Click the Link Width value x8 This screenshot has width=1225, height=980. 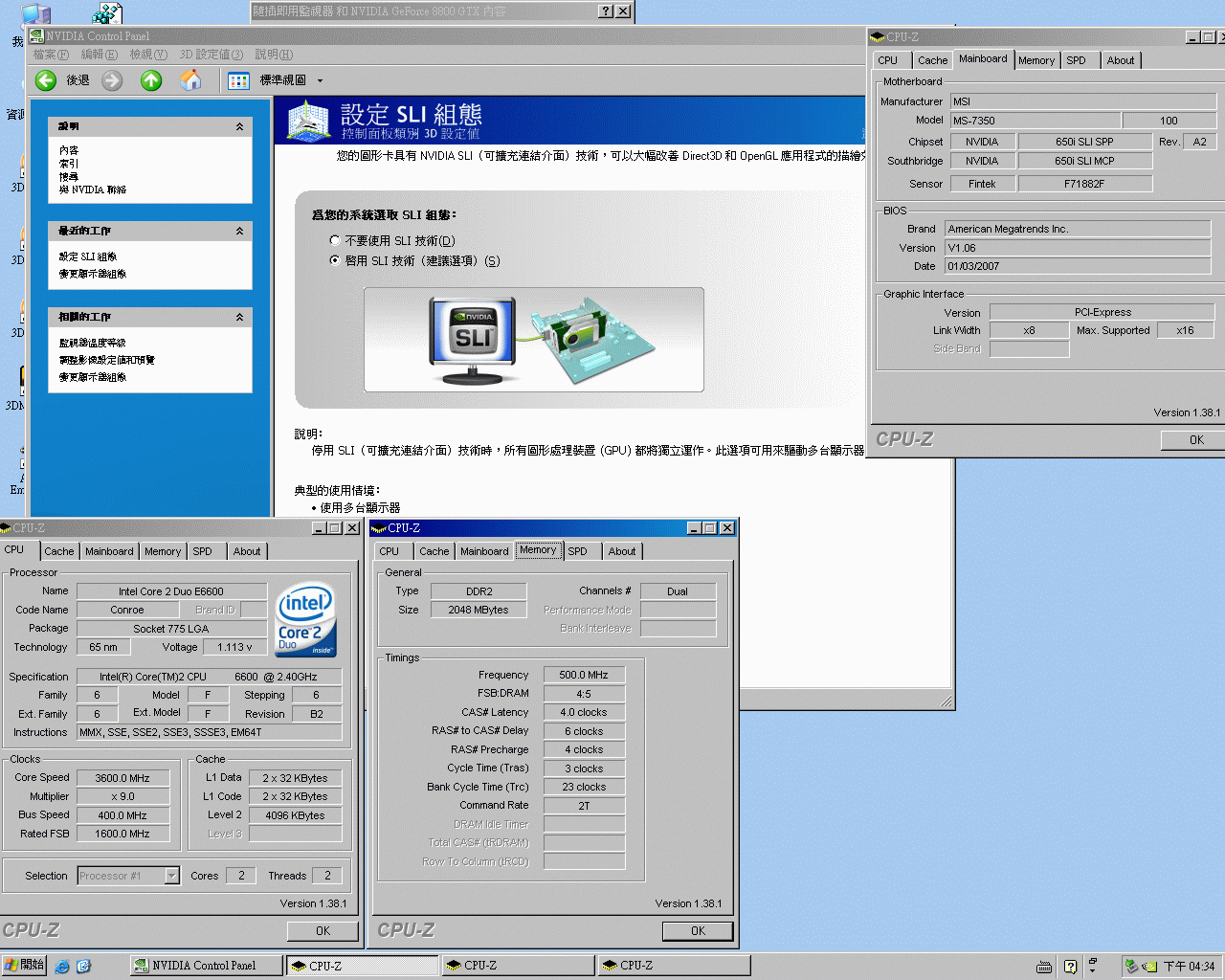[x=1029, y=330]
